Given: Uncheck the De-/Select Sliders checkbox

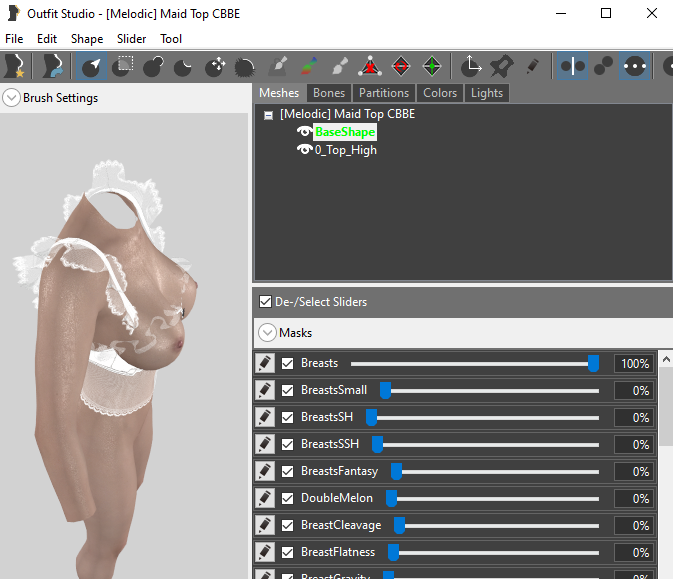Looking at the screenshot, I should pos(265,302).
